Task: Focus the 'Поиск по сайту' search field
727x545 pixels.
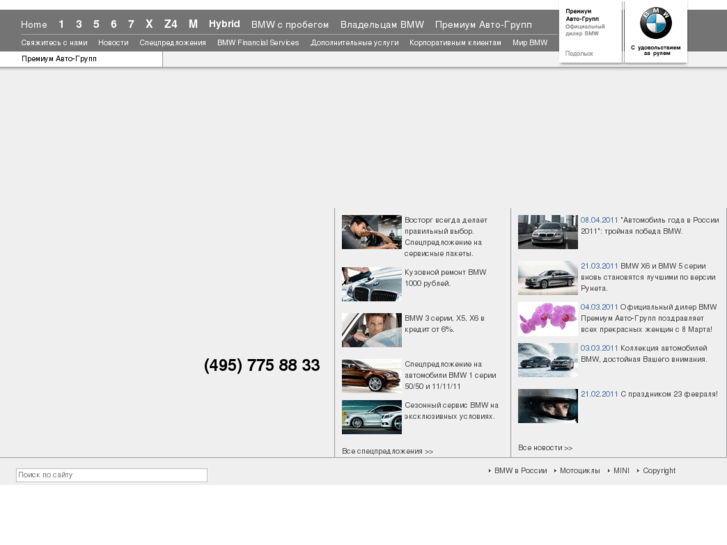Action: click(x=112, y=475)
